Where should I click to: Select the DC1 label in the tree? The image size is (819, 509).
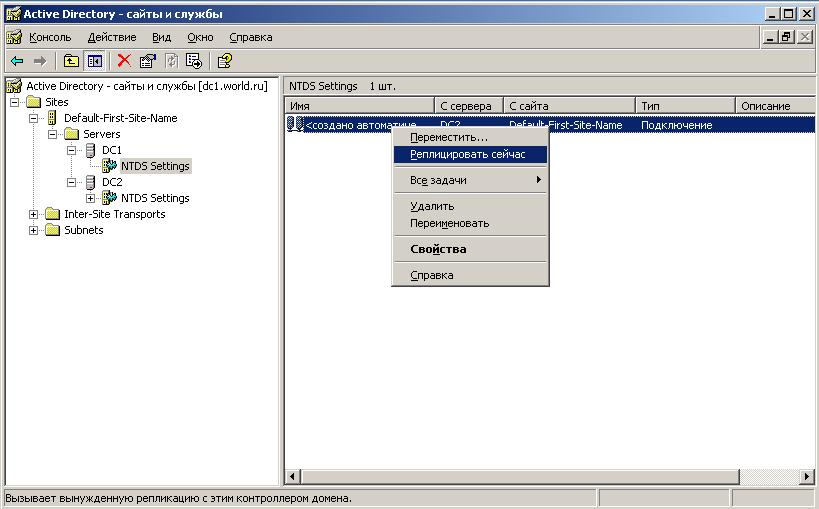112,150
